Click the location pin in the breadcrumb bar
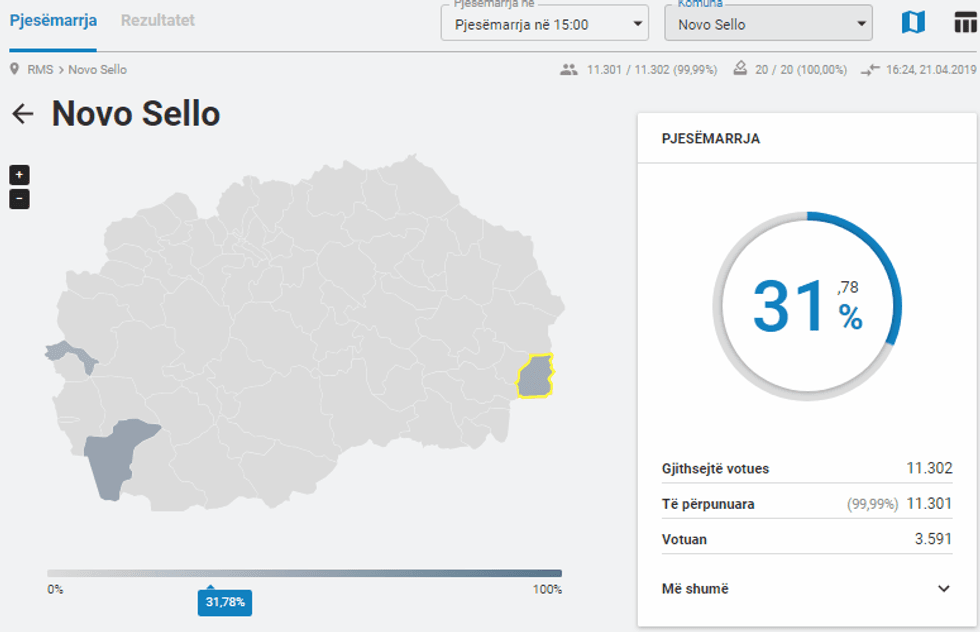The height and width of the screenshot is (632, 980). [x=12, y=69]
